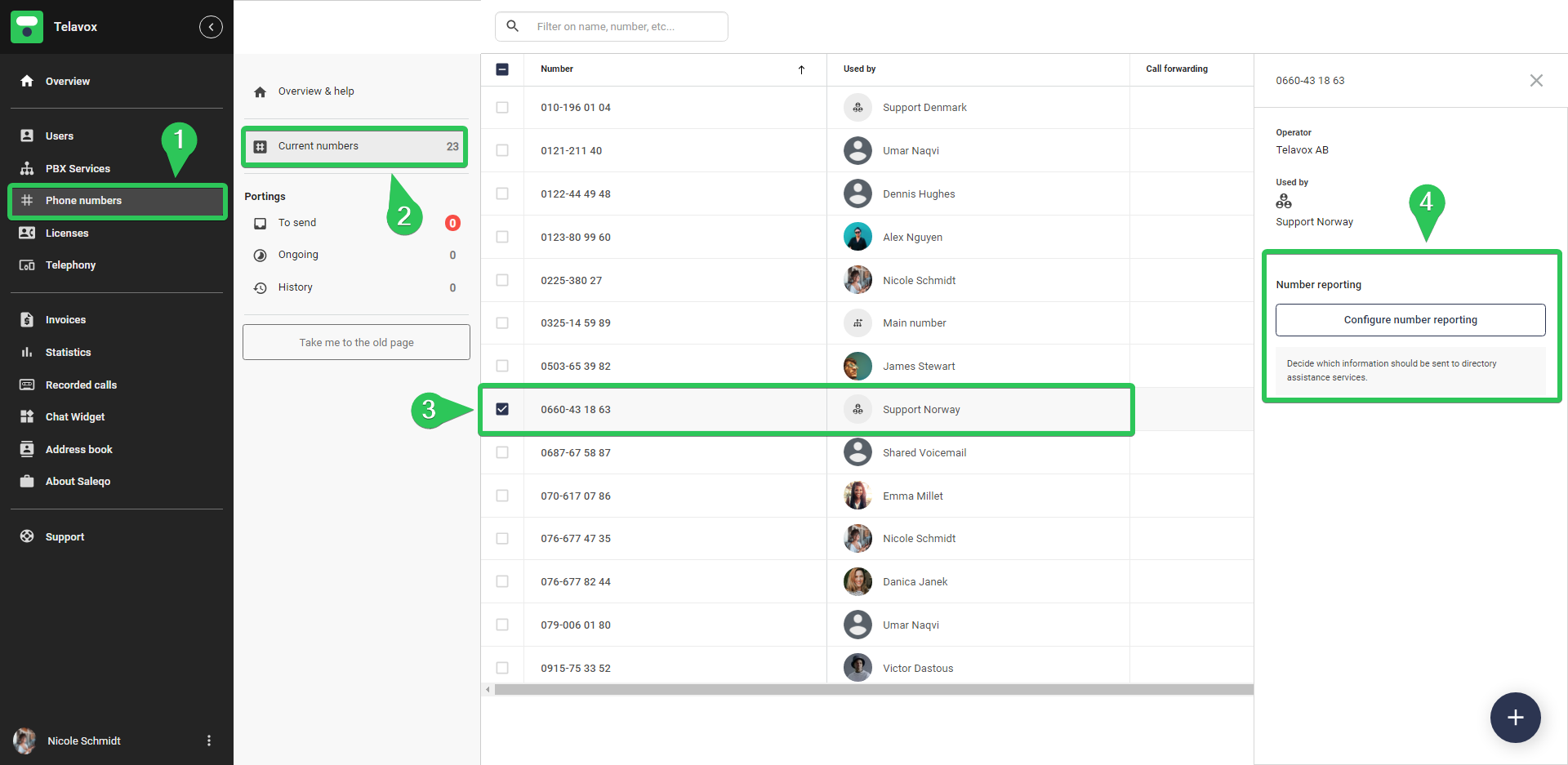Open Portings History

(x=296, y=287)
